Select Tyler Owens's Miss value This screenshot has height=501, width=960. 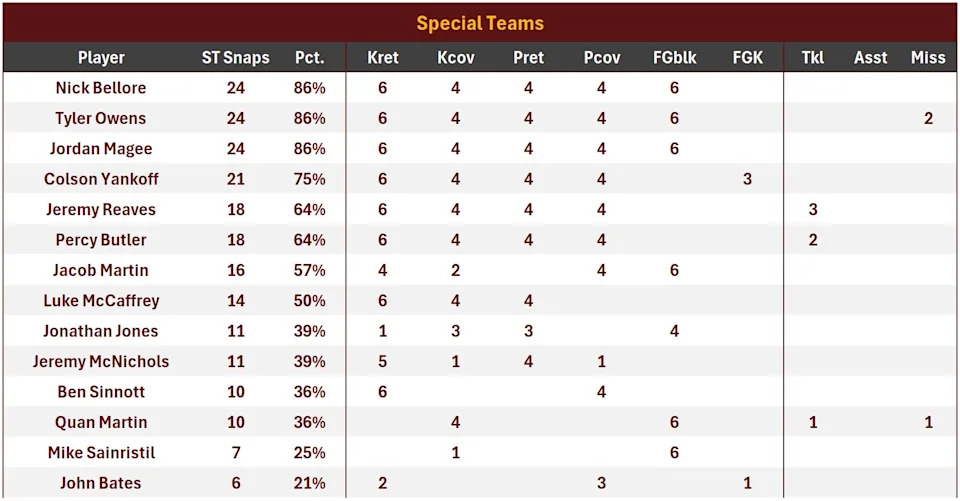point(928,118)
